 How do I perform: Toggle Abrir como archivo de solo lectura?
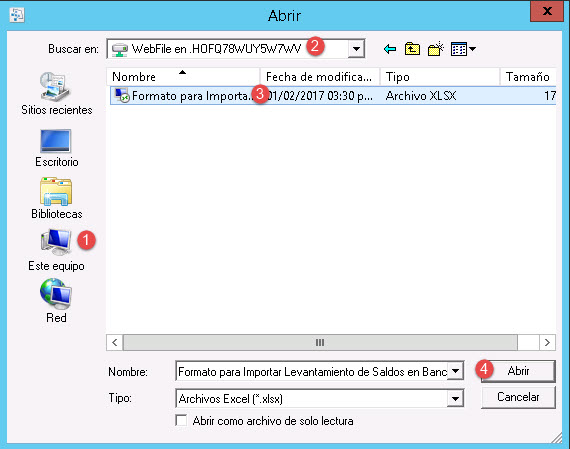click(181, 420)
